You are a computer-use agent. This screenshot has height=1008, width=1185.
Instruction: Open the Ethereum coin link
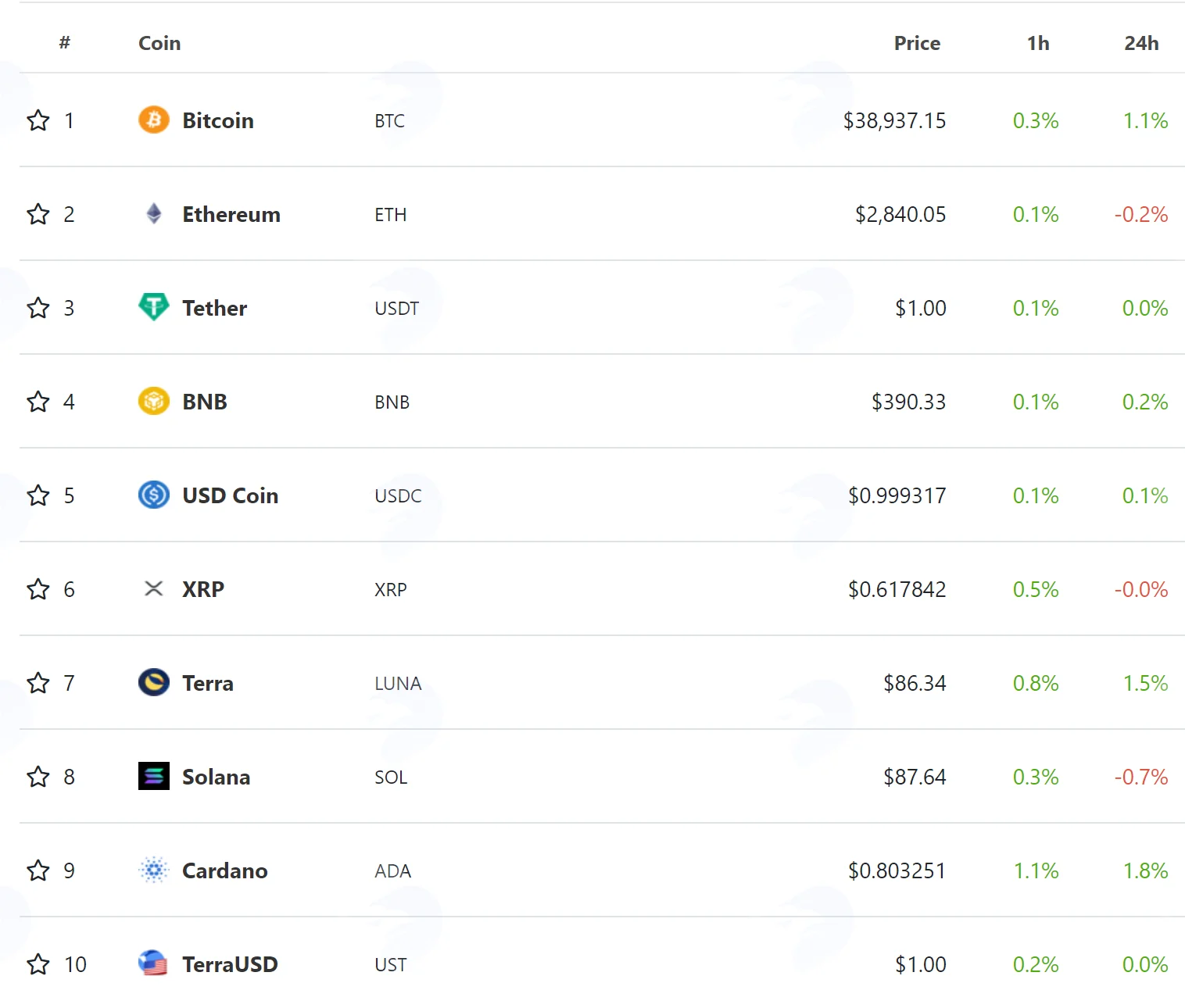click(x=231, y=214)
